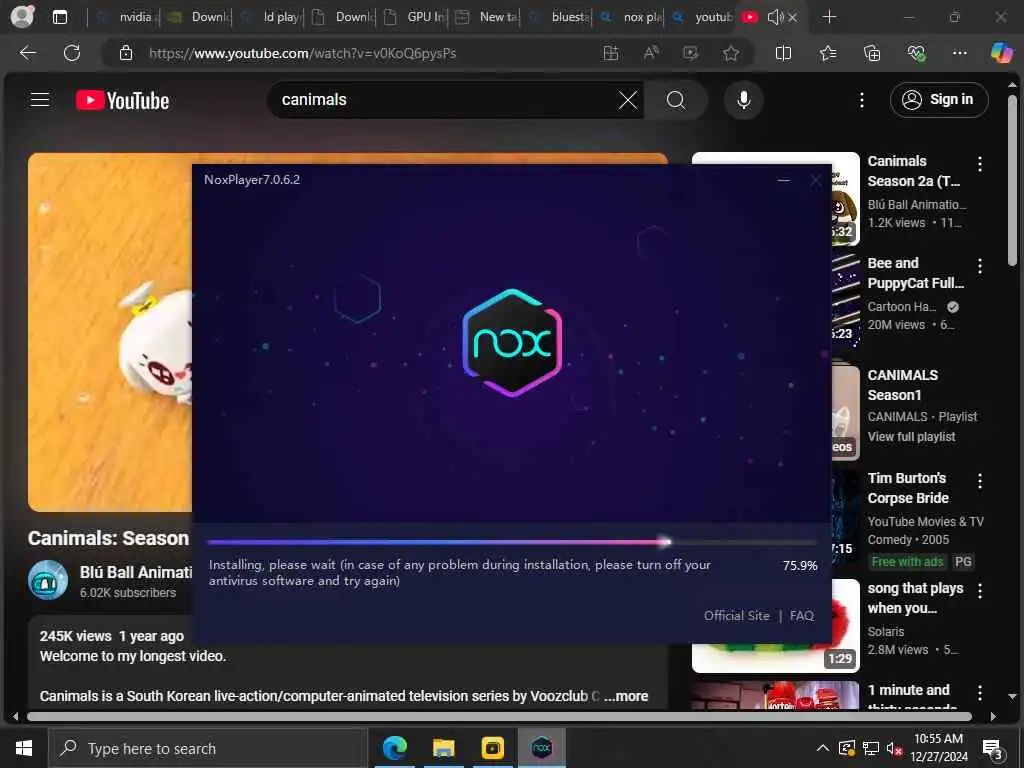Open Edge Settings and more ellipsis
1024x768 pixels.
click(x=959, y=53)
